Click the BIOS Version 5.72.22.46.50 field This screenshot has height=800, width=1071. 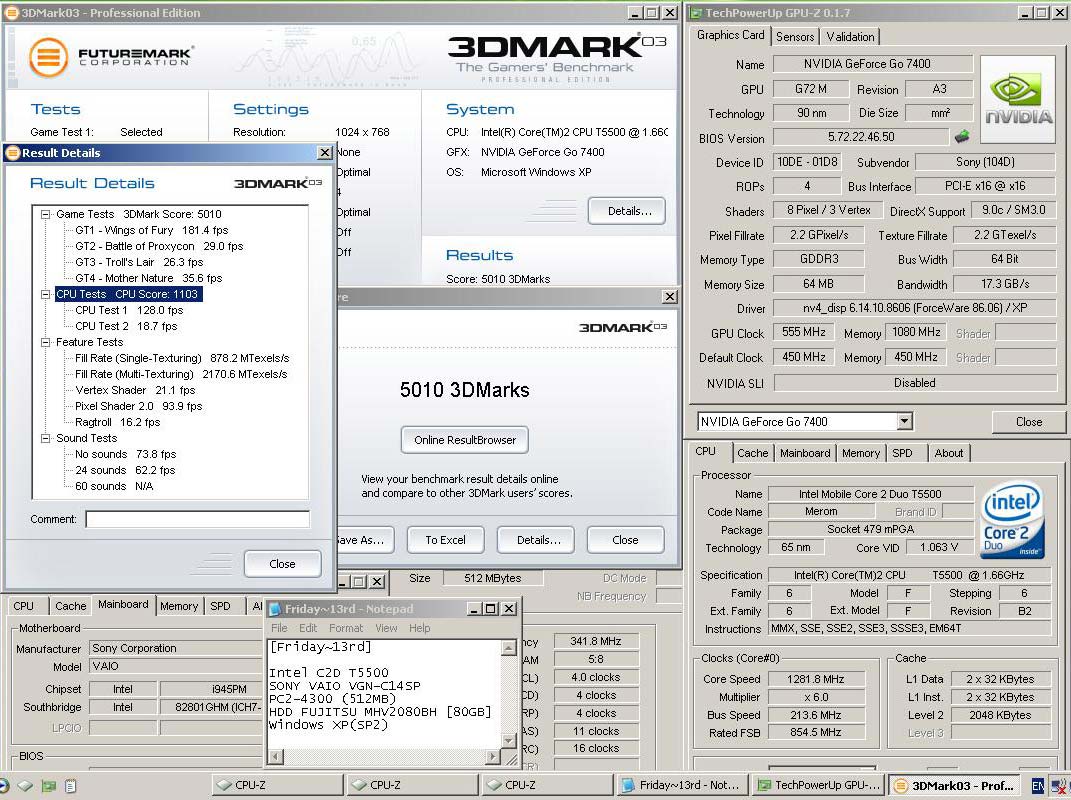[861, 137]
